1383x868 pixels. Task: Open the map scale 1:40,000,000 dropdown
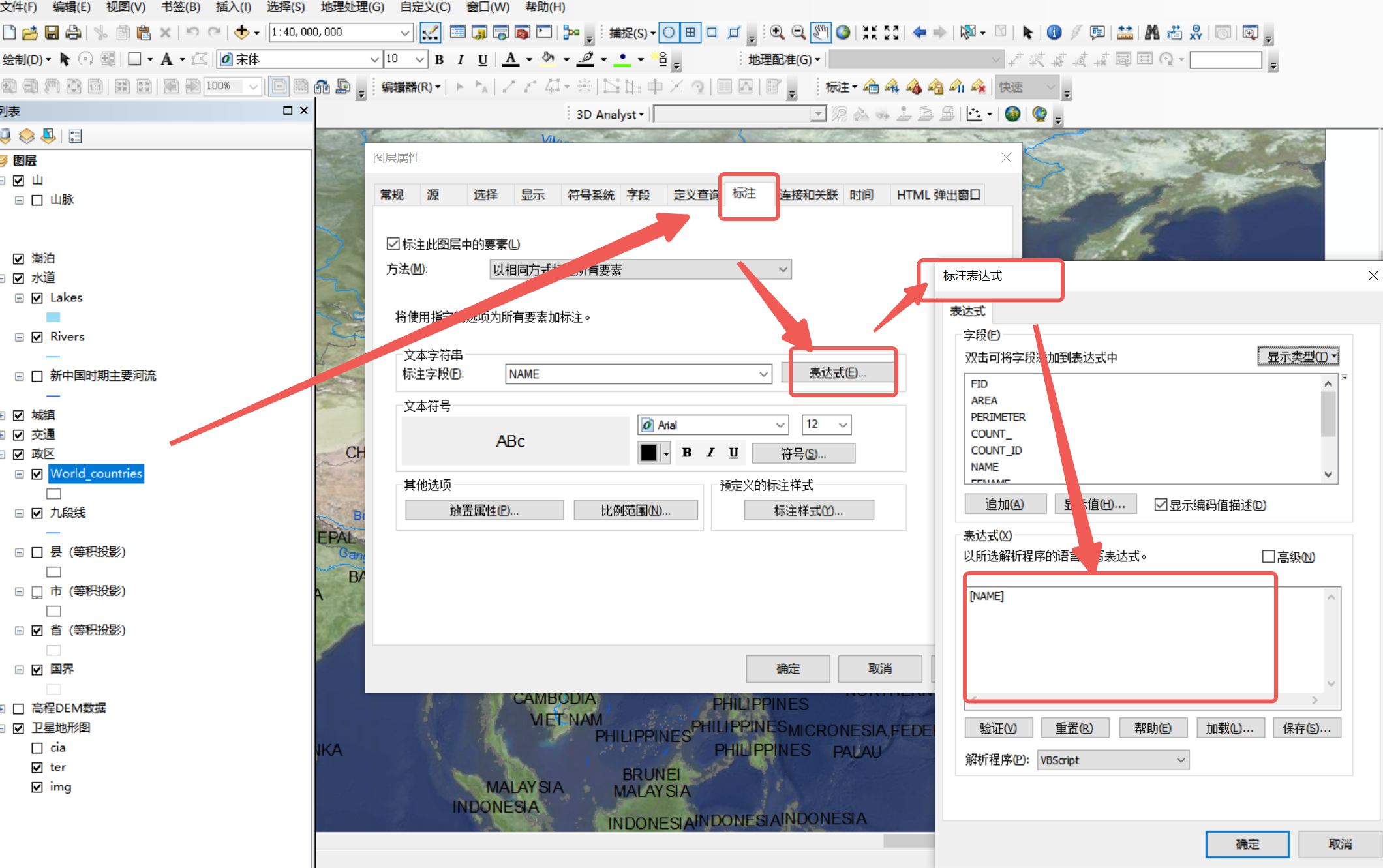pyautogui.click(x=404, y=32)
